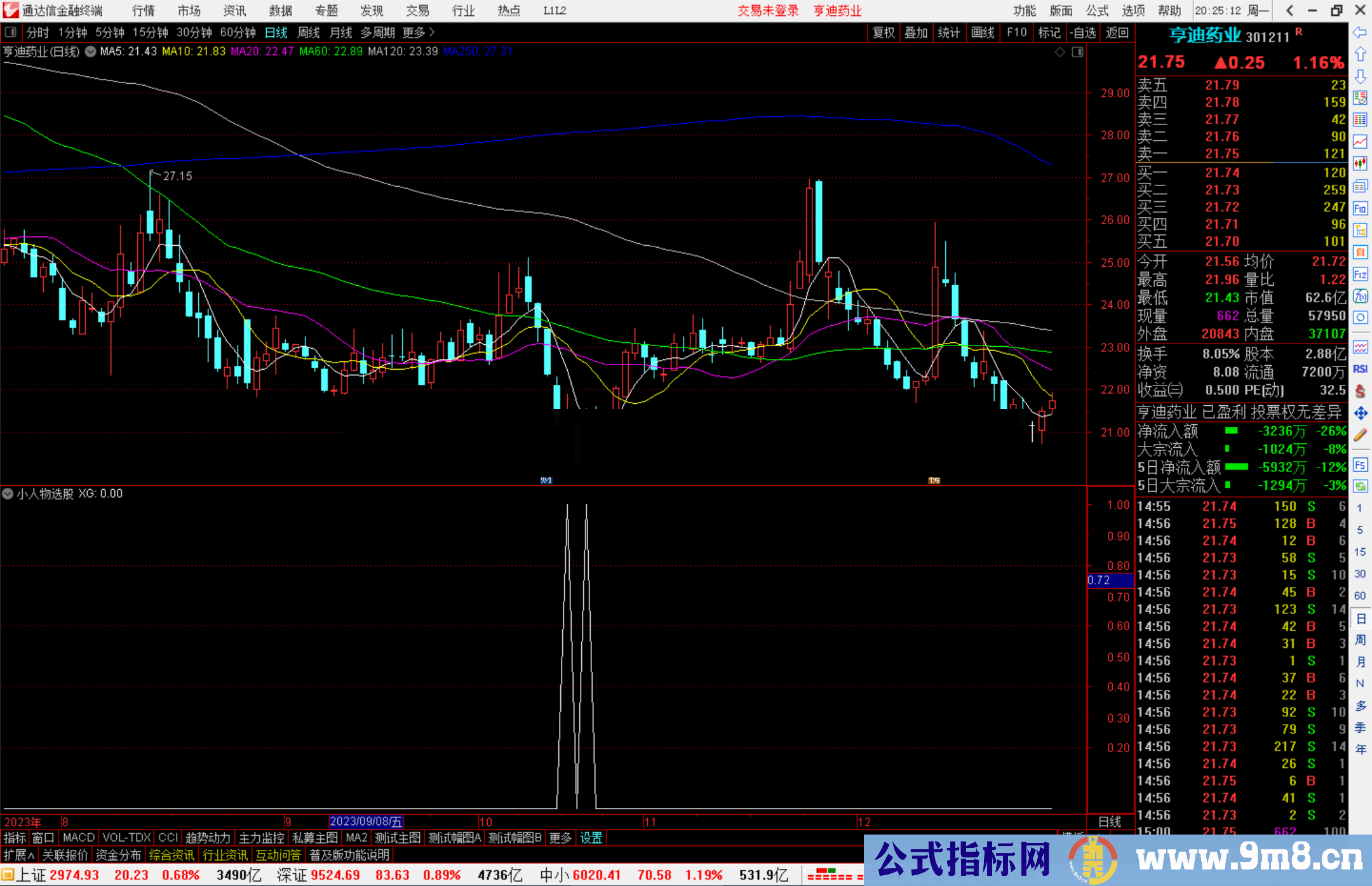Open the candlestick chart sidebar icon
This screenshot has width=1372, height=886.
coord(1360,164)
